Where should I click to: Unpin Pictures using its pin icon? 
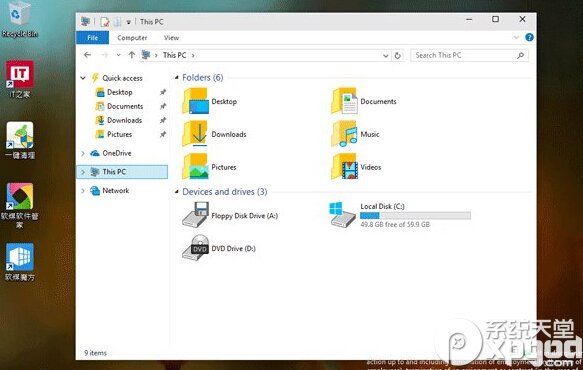(x=162, y=135)
